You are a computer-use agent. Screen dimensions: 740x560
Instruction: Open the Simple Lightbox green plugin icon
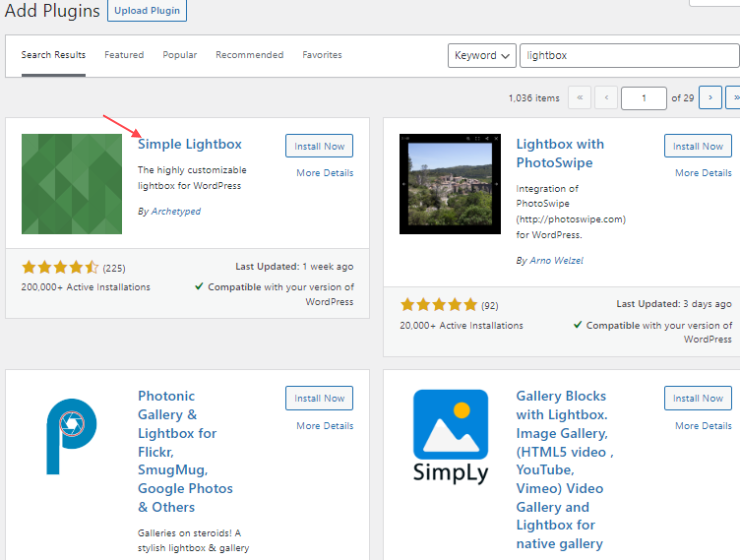(x=72, y=184)
